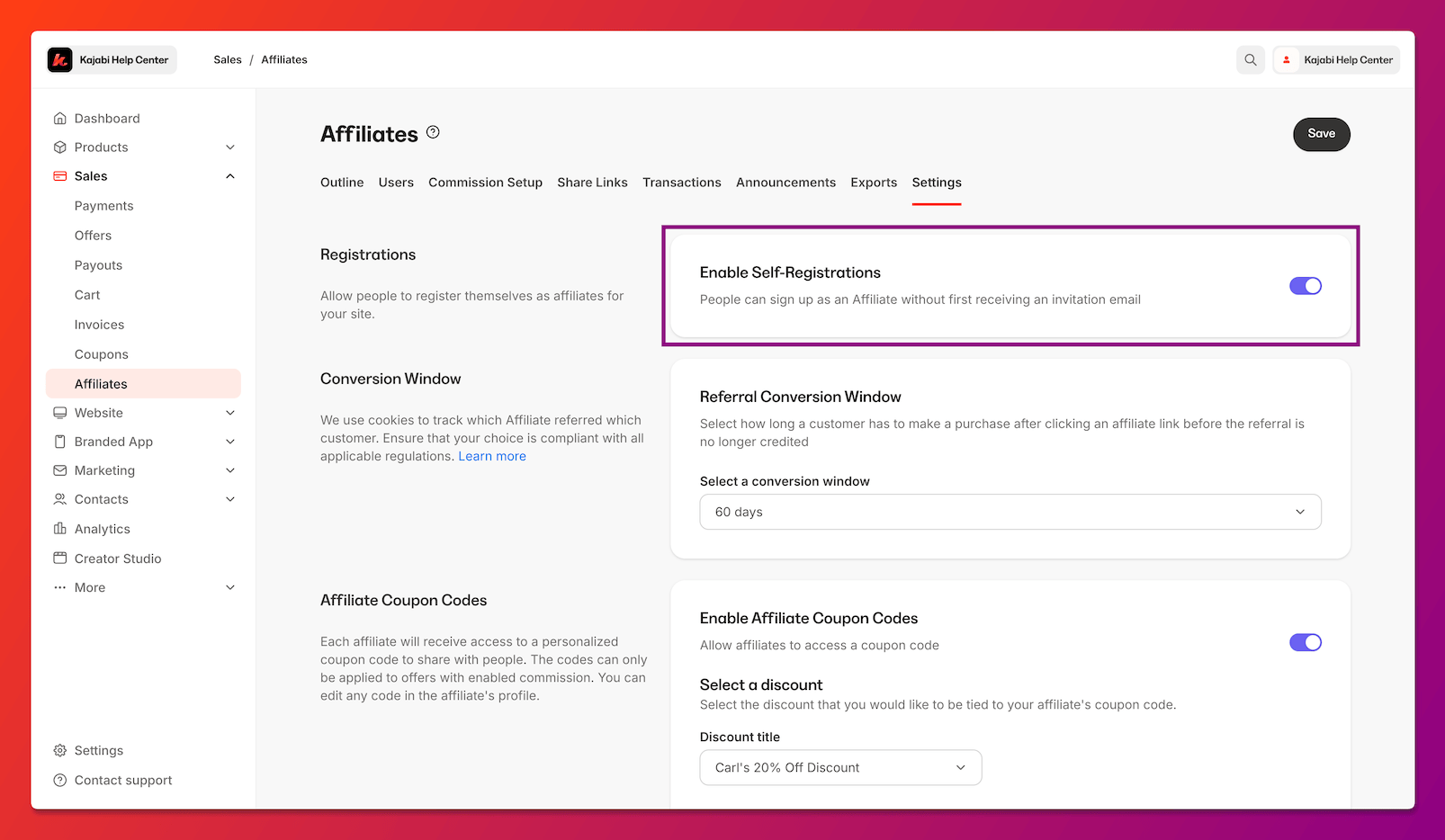Follow the Learn more link
This screenshot has height=840, width=1445.
click(492, 456)
